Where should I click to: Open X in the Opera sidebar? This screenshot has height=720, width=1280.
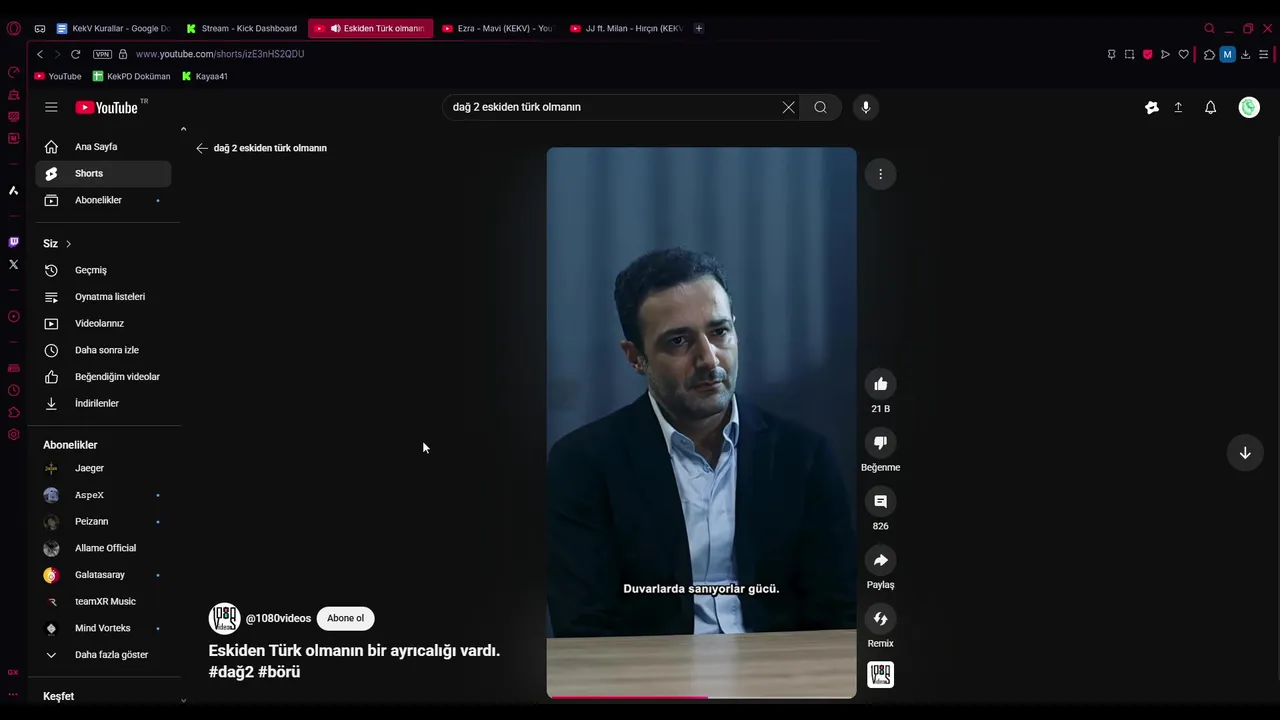click(x=13, y=265)
